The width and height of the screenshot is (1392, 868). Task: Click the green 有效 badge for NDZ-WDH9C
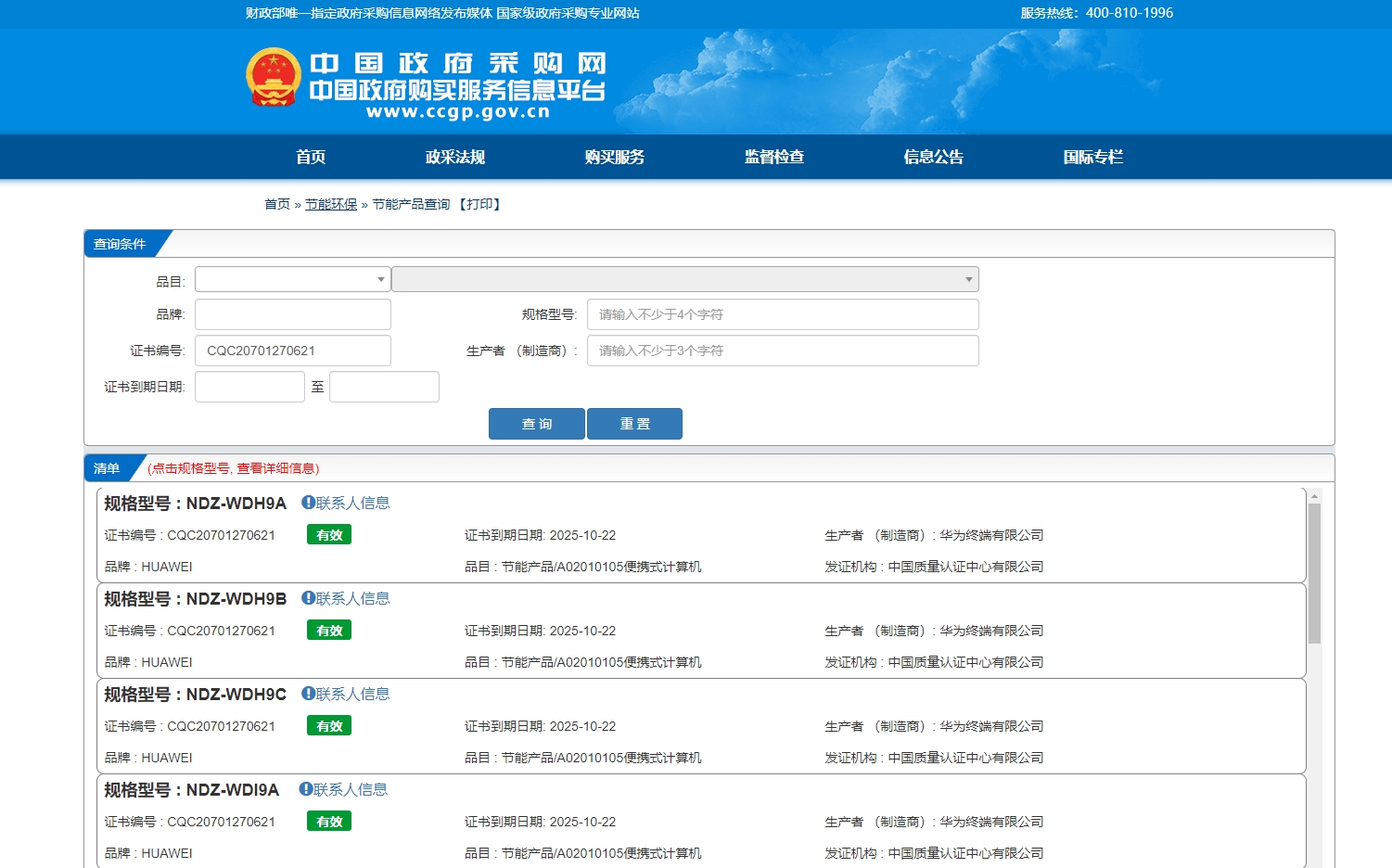click(x=329, y=726)
